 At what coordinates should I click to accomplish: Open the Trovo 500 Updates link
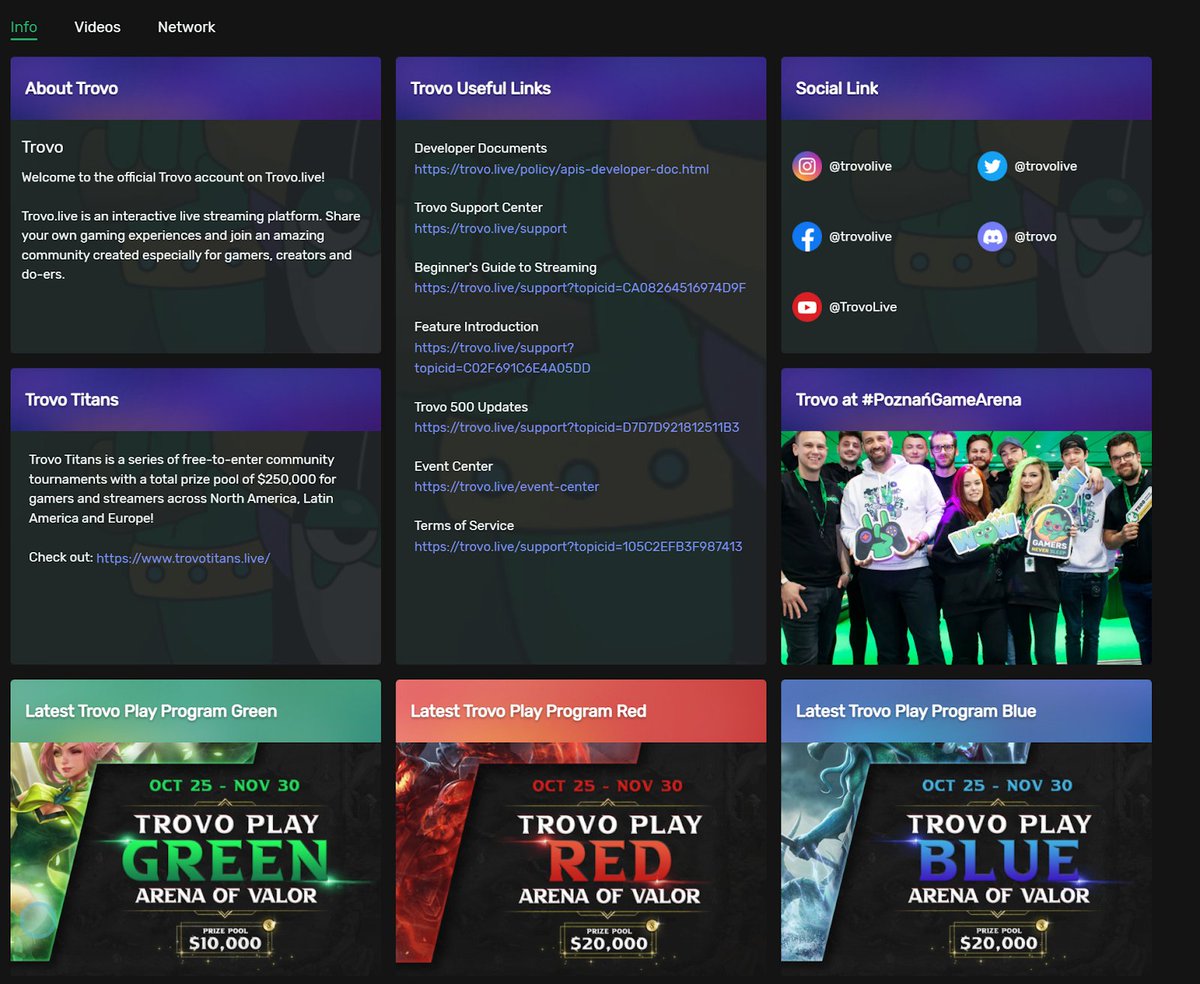(577, 427)
